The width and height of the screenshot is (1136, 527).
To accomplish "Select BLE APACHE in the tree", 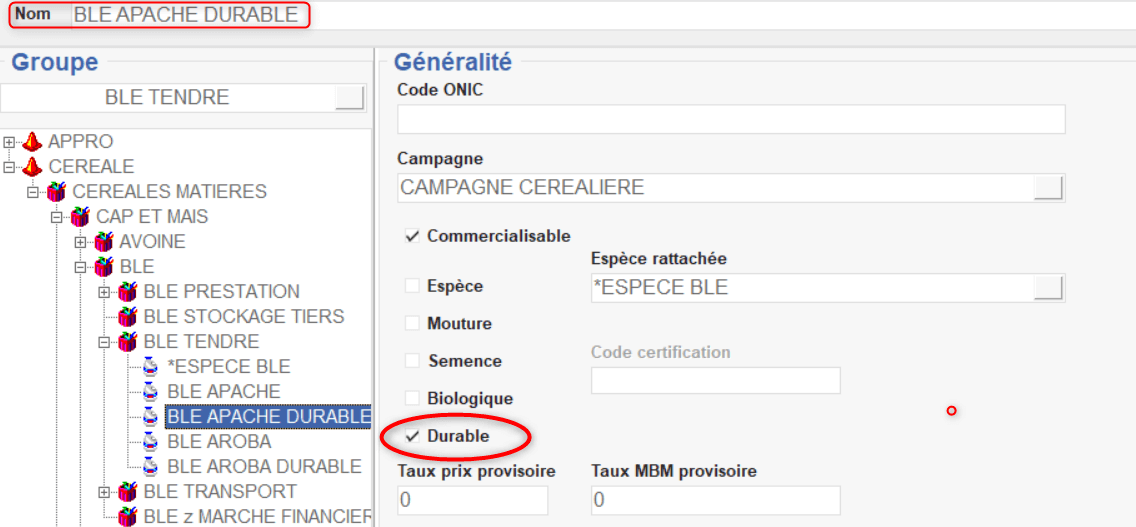I will tap(223, 392).
